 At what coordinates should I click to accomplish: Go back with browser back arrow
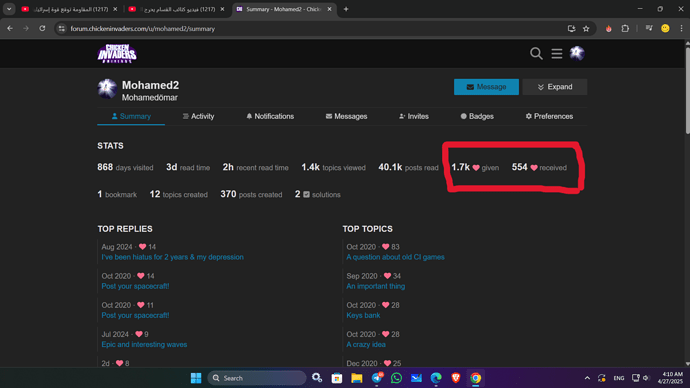tap(10, 28)
